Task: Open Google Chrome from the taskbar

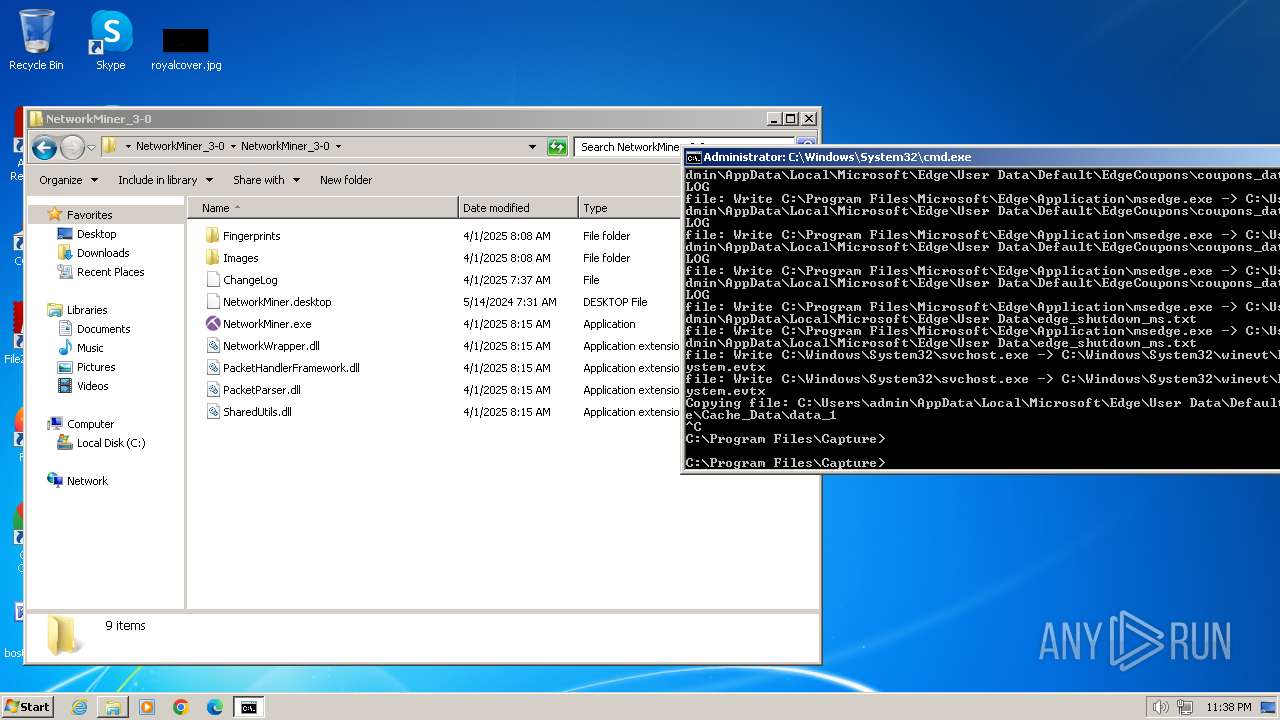Action: [181, 707]
